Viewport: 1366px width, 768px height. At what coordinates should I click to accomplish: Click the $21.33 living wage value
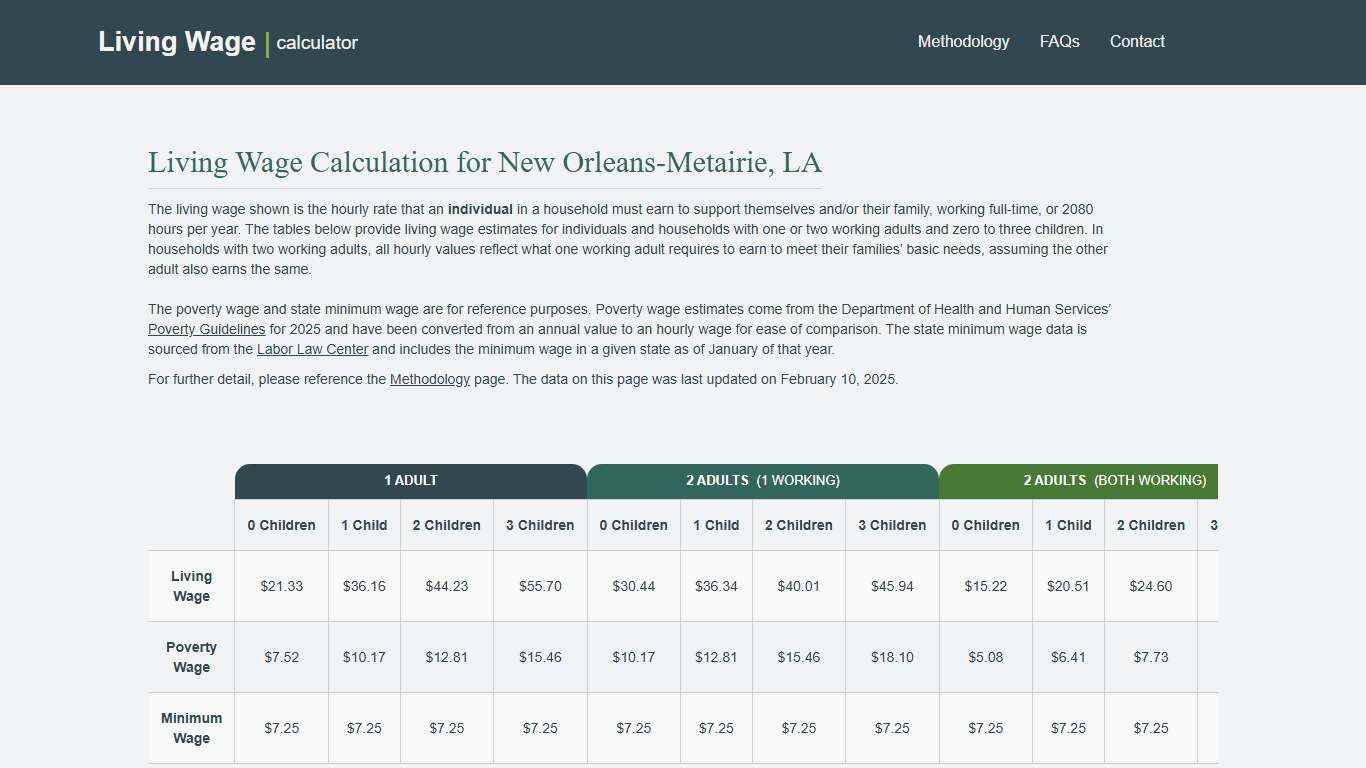[281, 586]
